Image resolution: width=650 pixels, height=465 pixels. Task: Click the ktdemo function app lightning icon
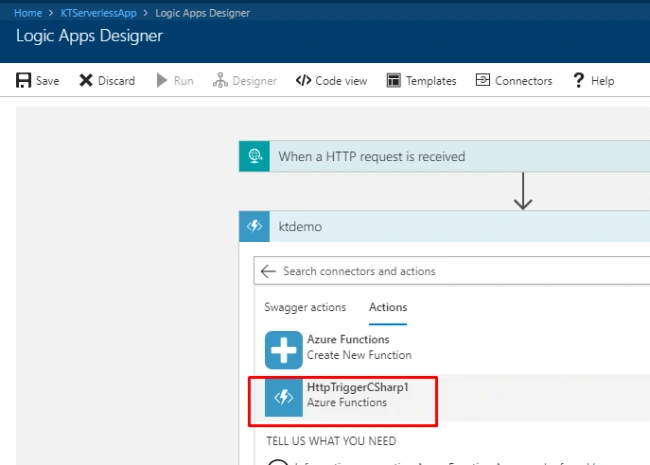(x=255, y=226)
